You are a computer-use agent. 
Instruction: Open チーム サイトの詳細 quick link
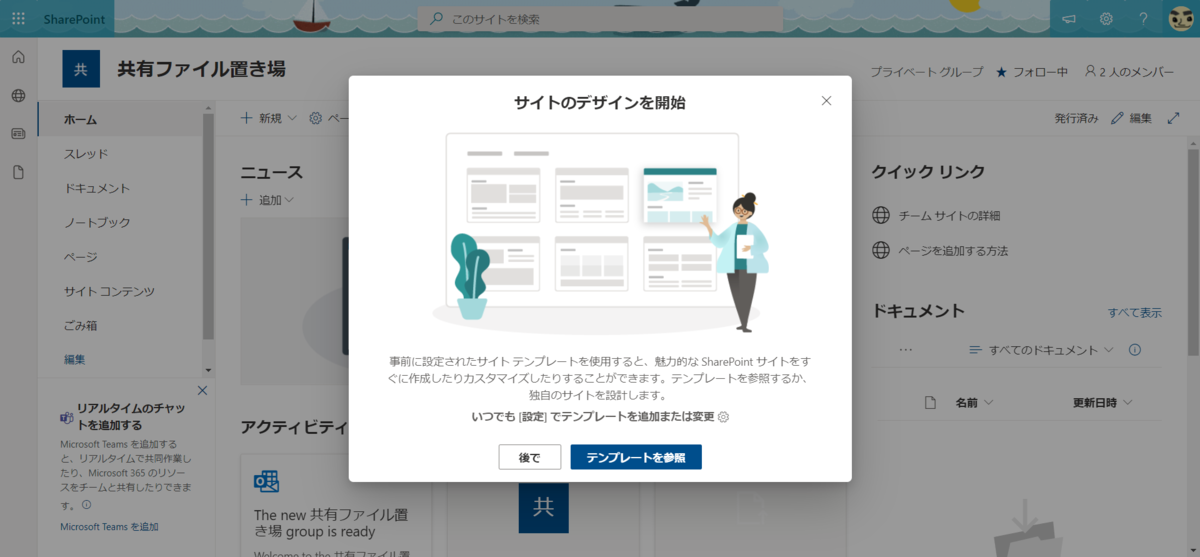[949, 215]
